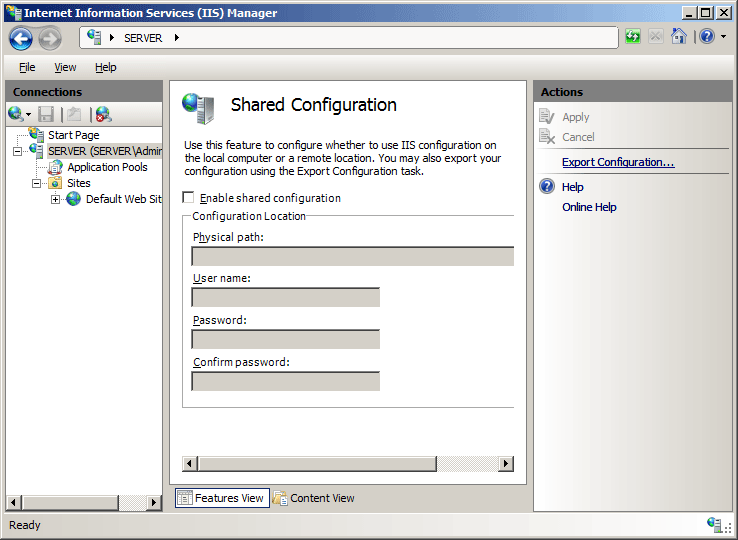The image size is (738, 540).
Task: Select Default Web Site tree label
Action: point(124,199)
